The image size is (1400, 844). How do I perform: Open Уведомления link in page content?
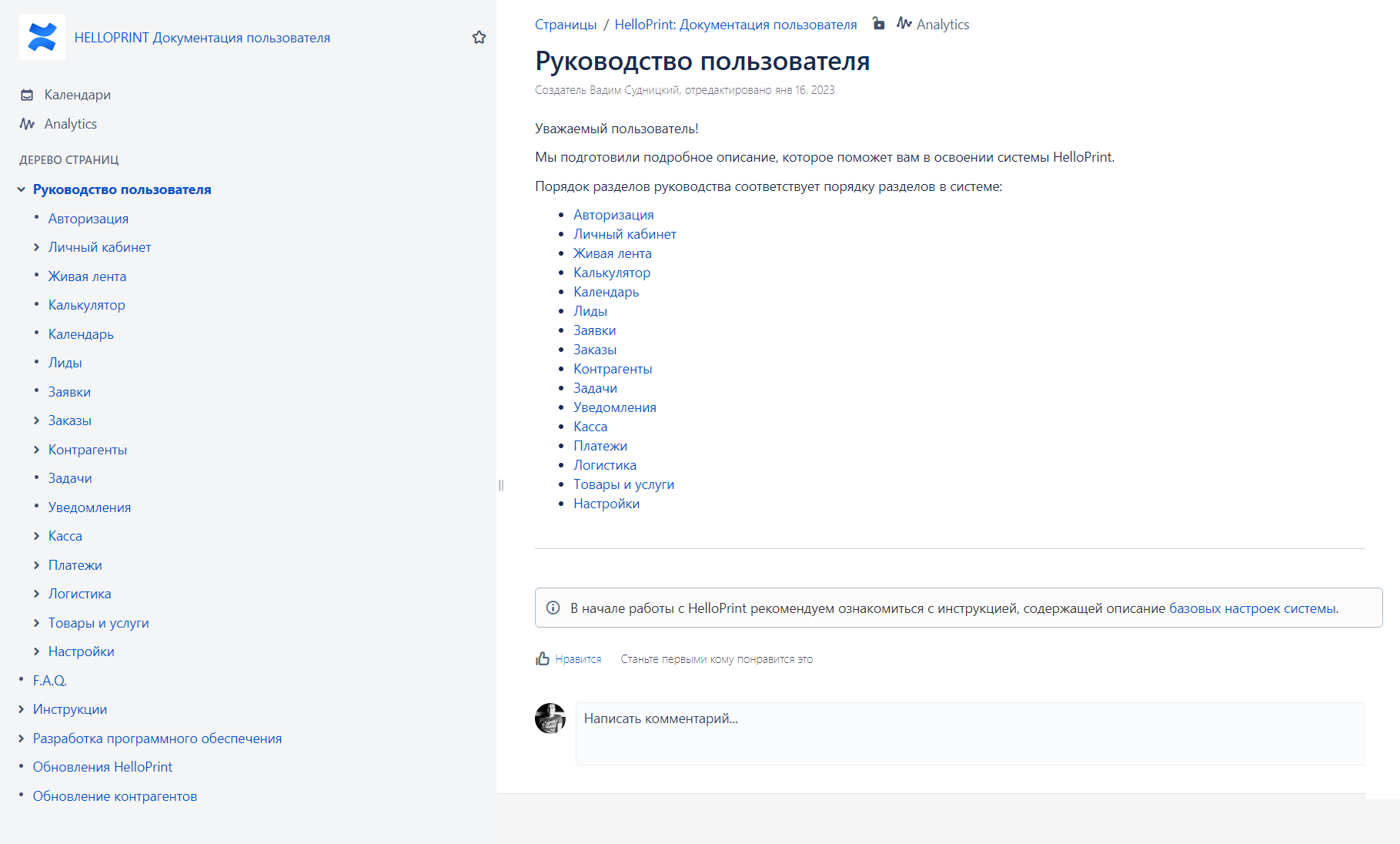(614, 407)
